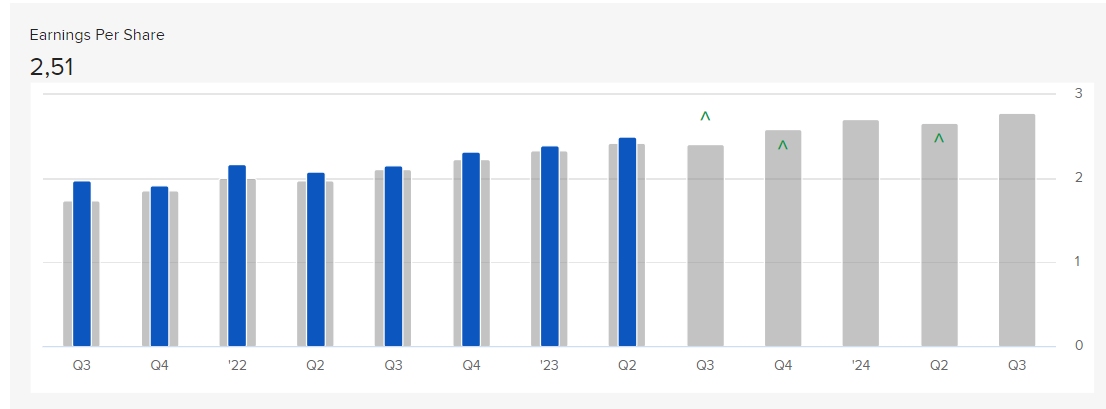Click the last blue Q2 earnings bar
Image resolution: width=1106 pixels, height=409 pixels.
point(627,242)
